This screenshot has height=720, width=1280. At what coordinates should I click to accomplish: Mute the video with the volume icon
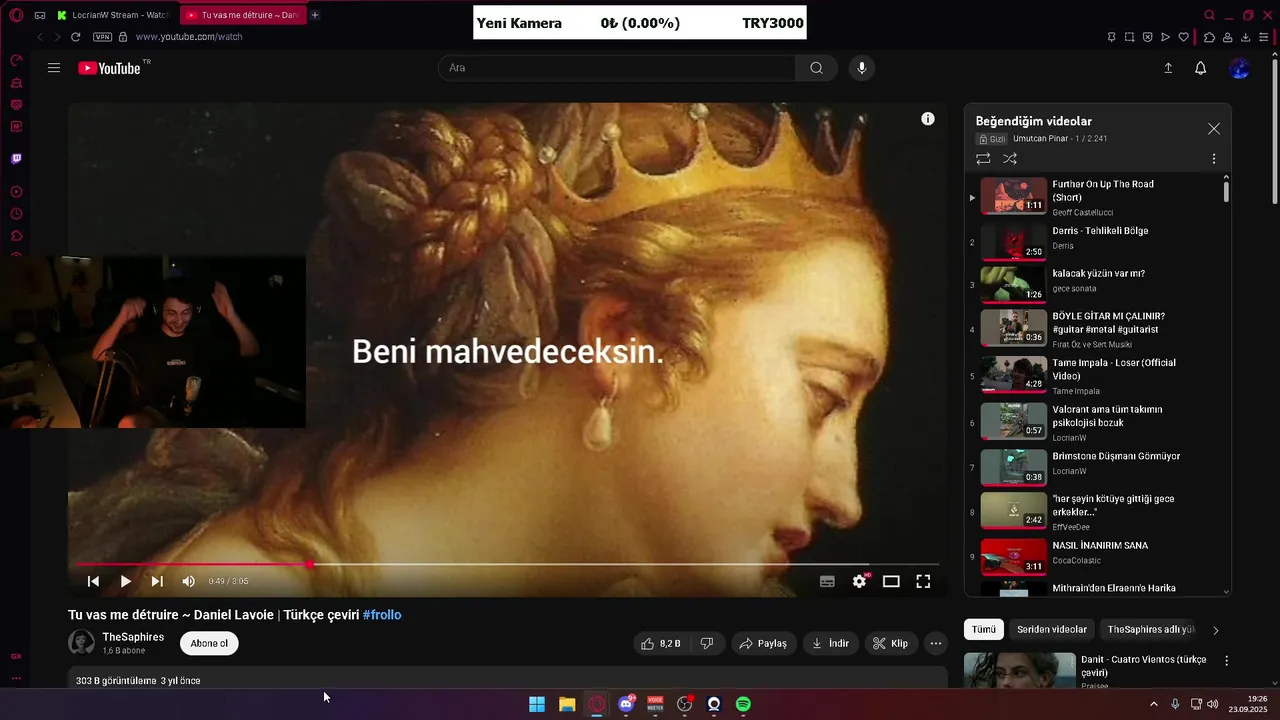(x=189, y=581)
